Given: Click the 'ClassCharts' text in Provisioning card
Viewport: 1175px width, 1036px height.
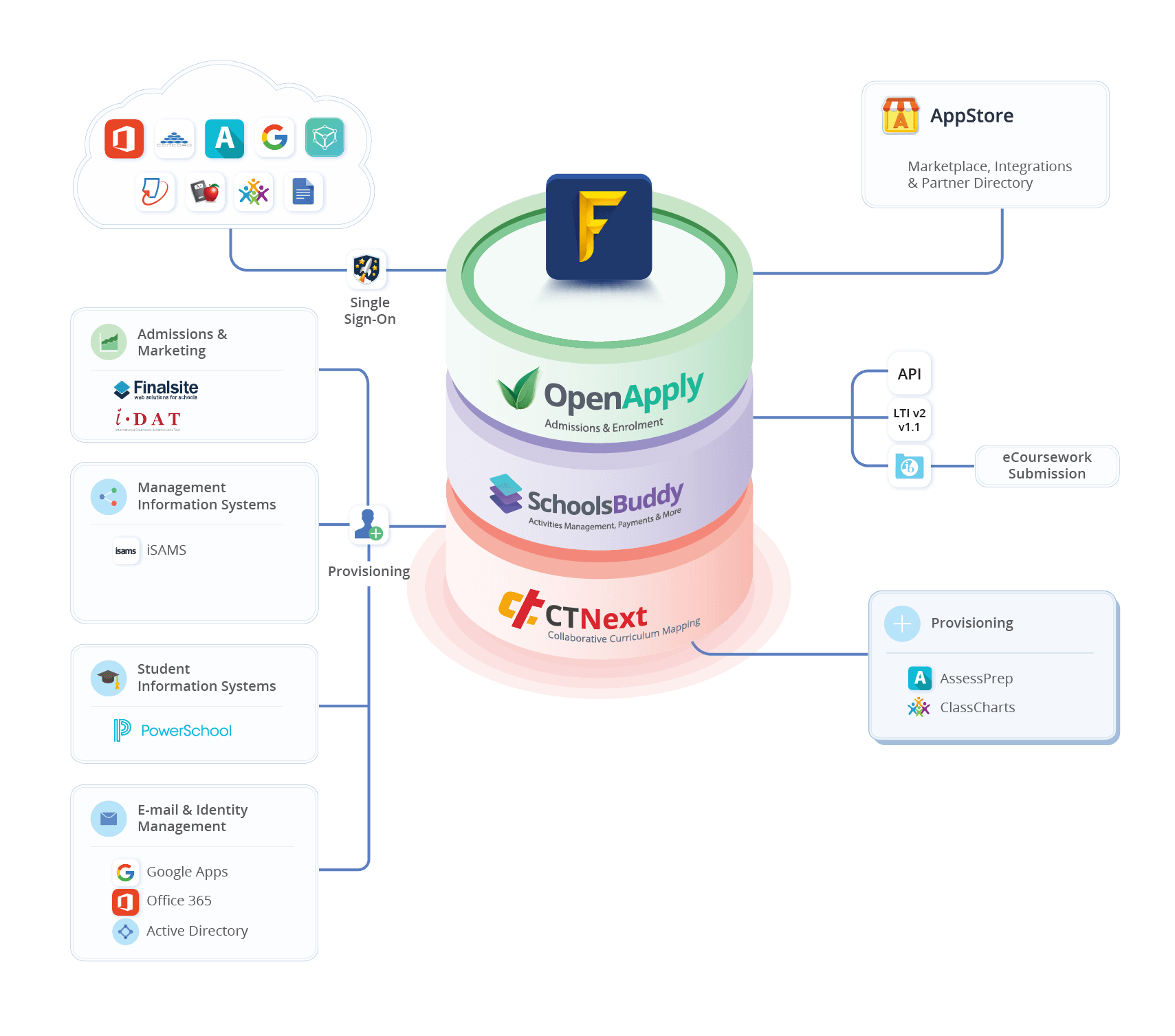Looking at the screenshot, I should coord(977,707).
